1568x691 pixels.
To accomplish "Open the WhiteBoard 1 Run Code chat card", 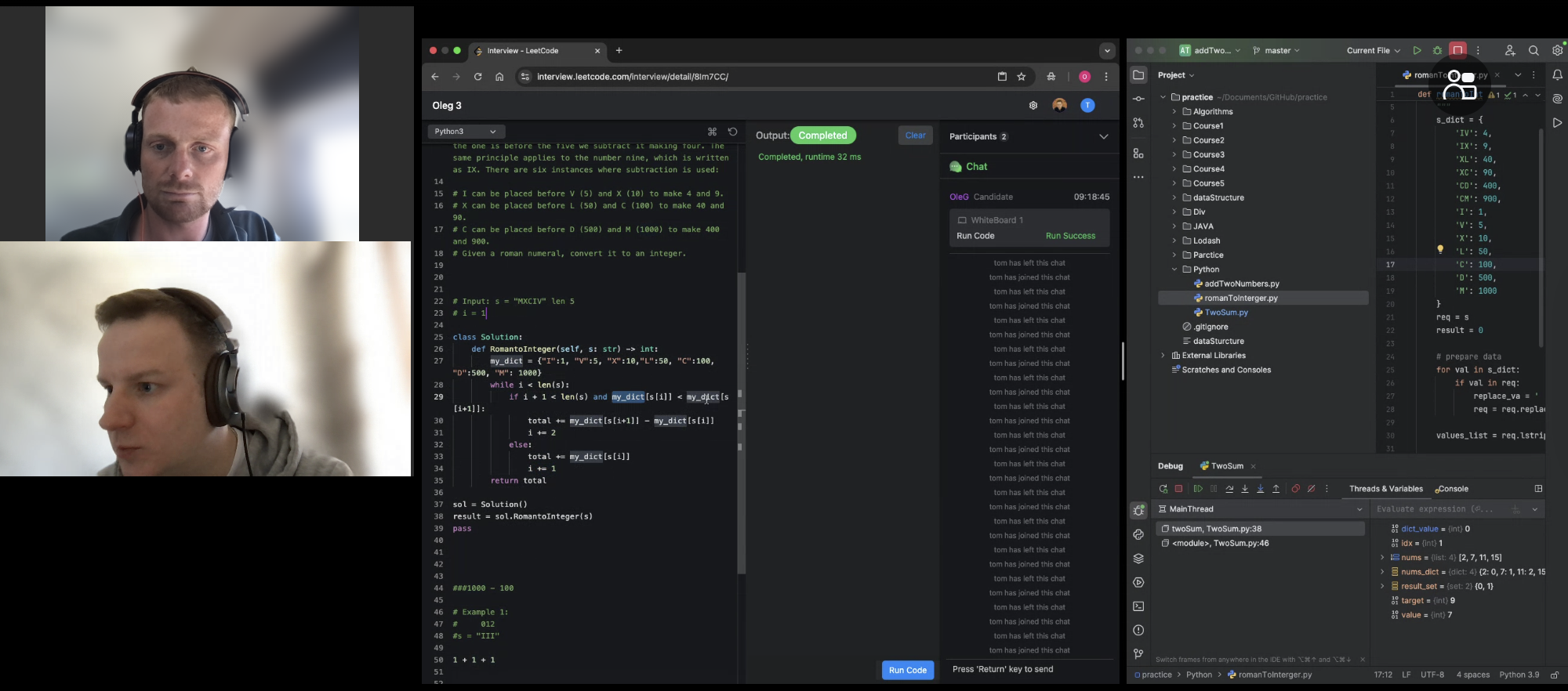I will 1029,228.
